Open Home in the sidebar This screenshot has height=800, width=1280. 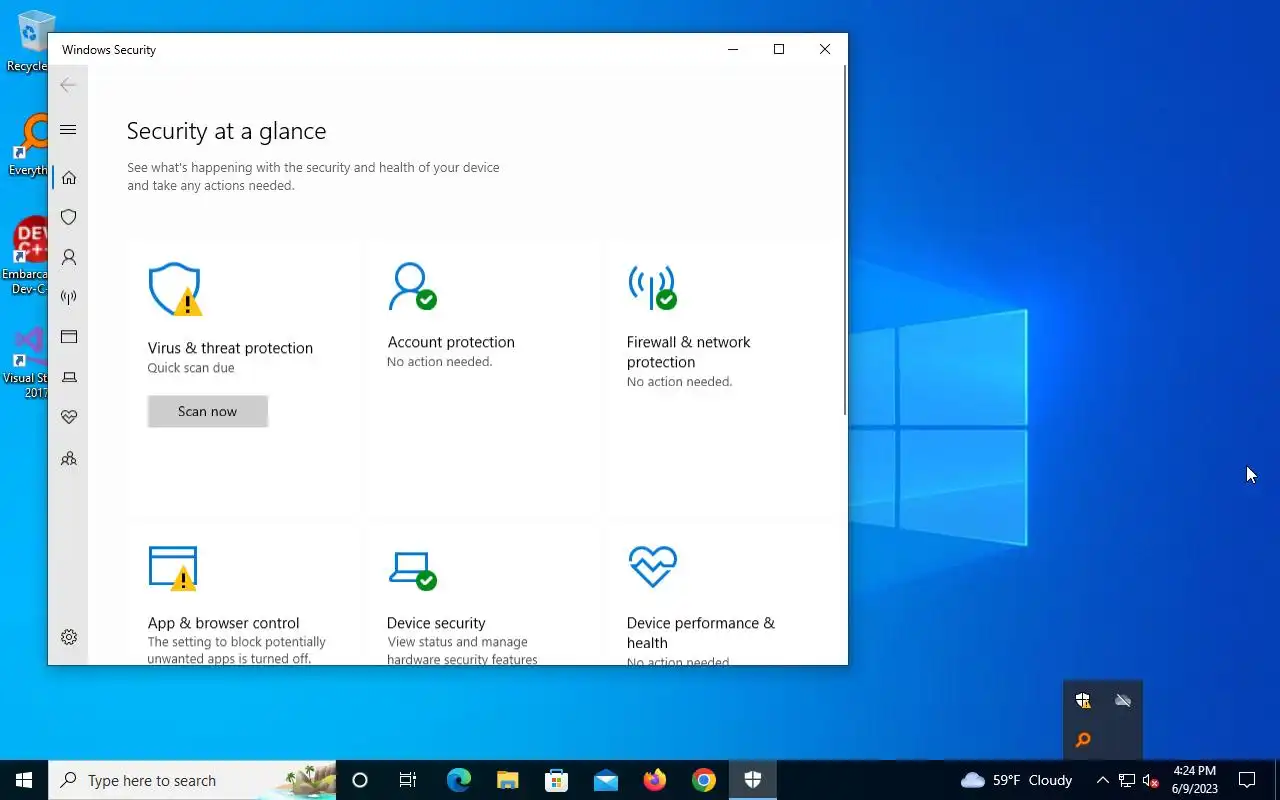69,178
